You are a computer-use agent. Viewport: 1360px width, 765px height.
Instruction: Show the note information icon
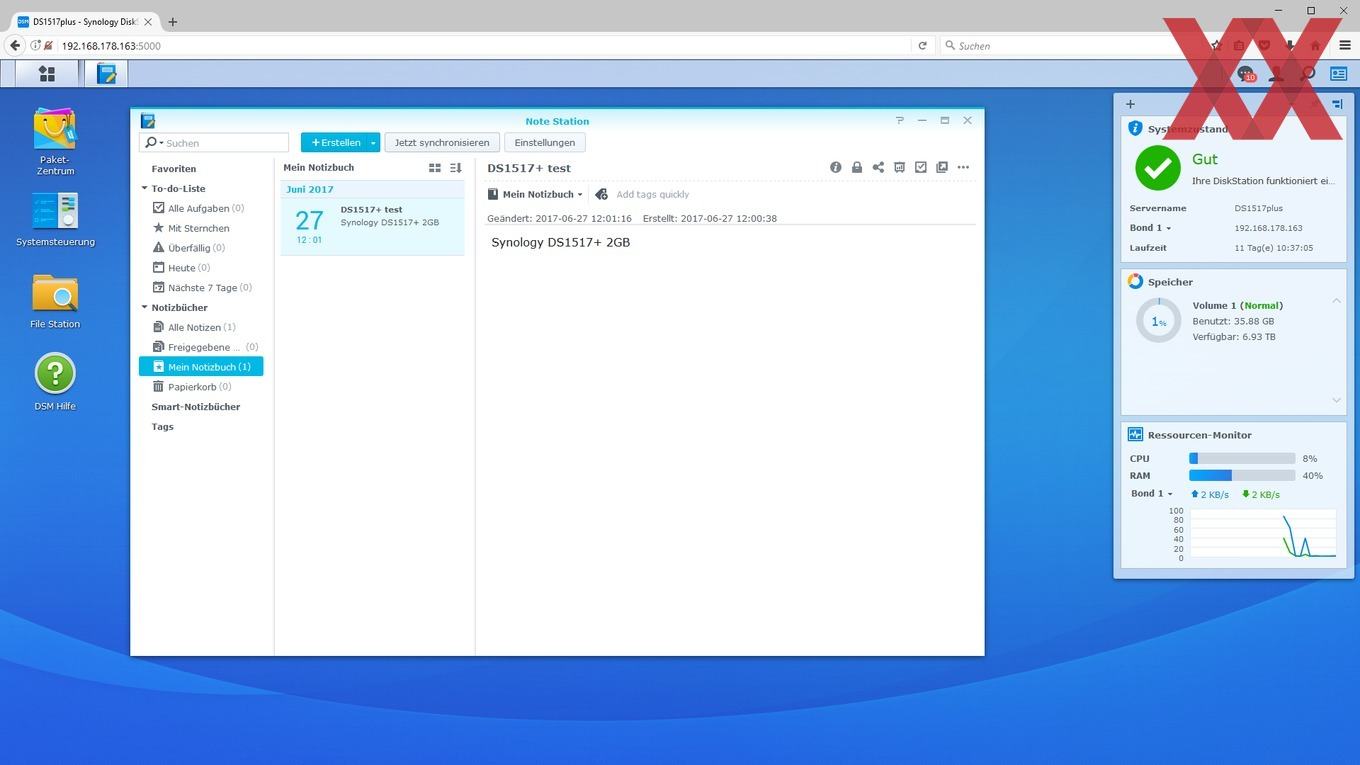[836, 167]
